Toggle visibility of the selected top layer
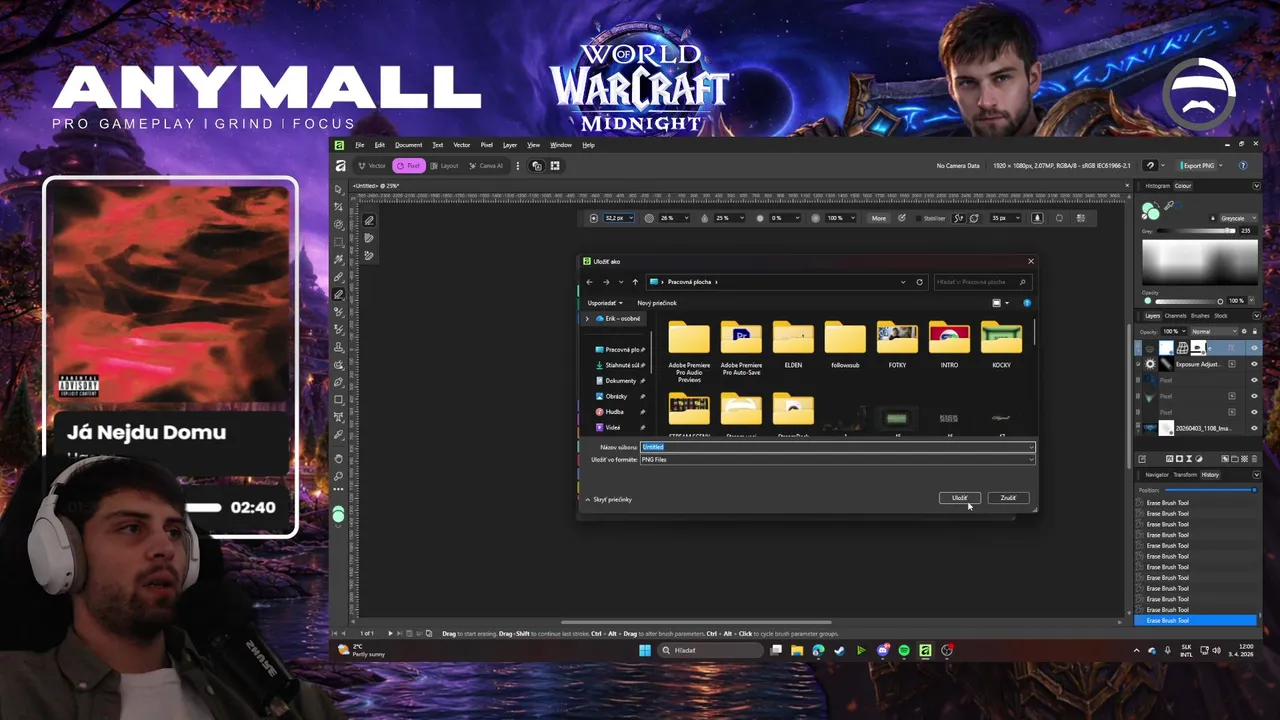The image size is (1280, 720). pyautogui.click(x=1255, y=348)
